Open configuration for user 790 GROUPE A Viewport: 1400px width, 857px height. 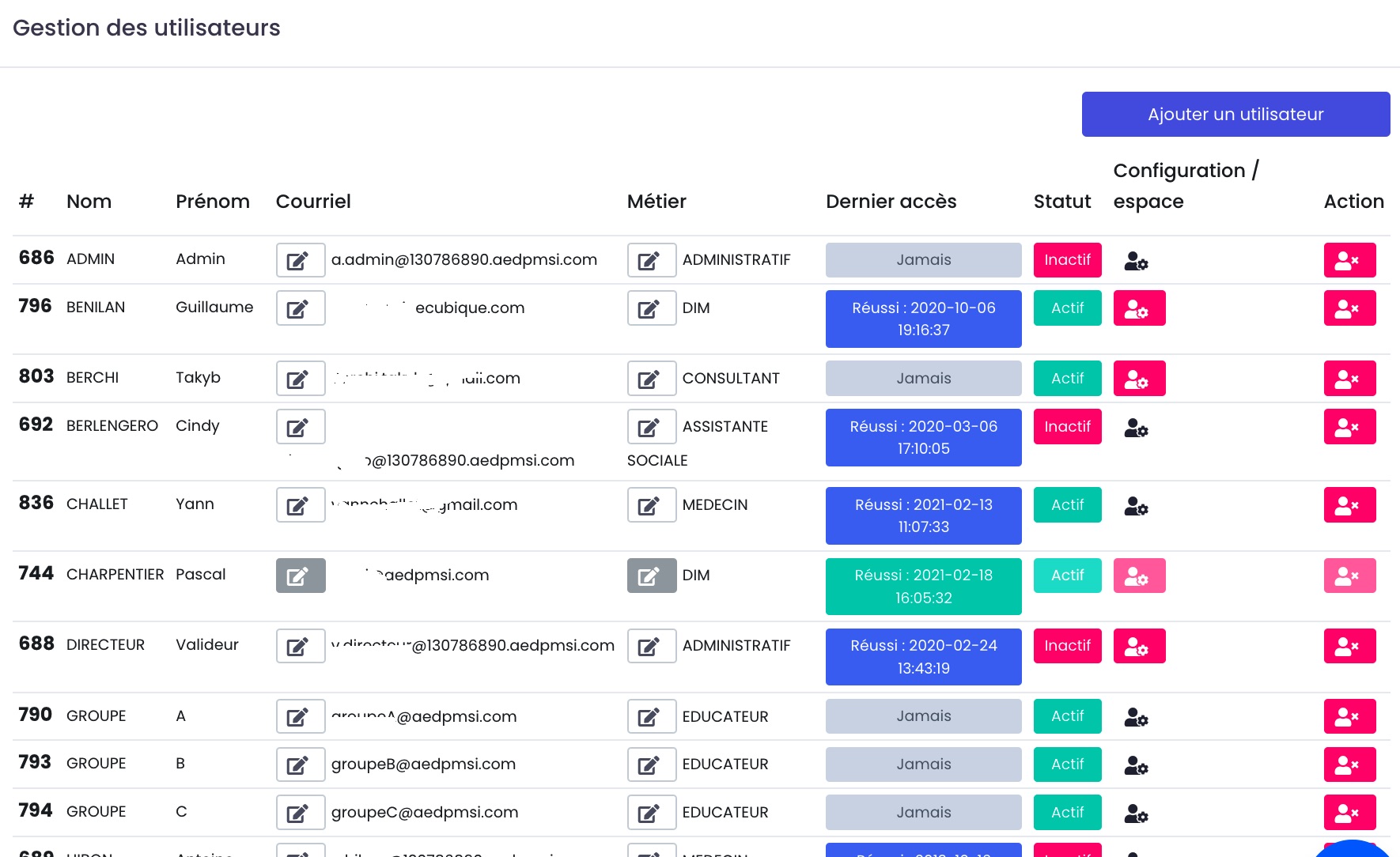[x=1136, y=716]
